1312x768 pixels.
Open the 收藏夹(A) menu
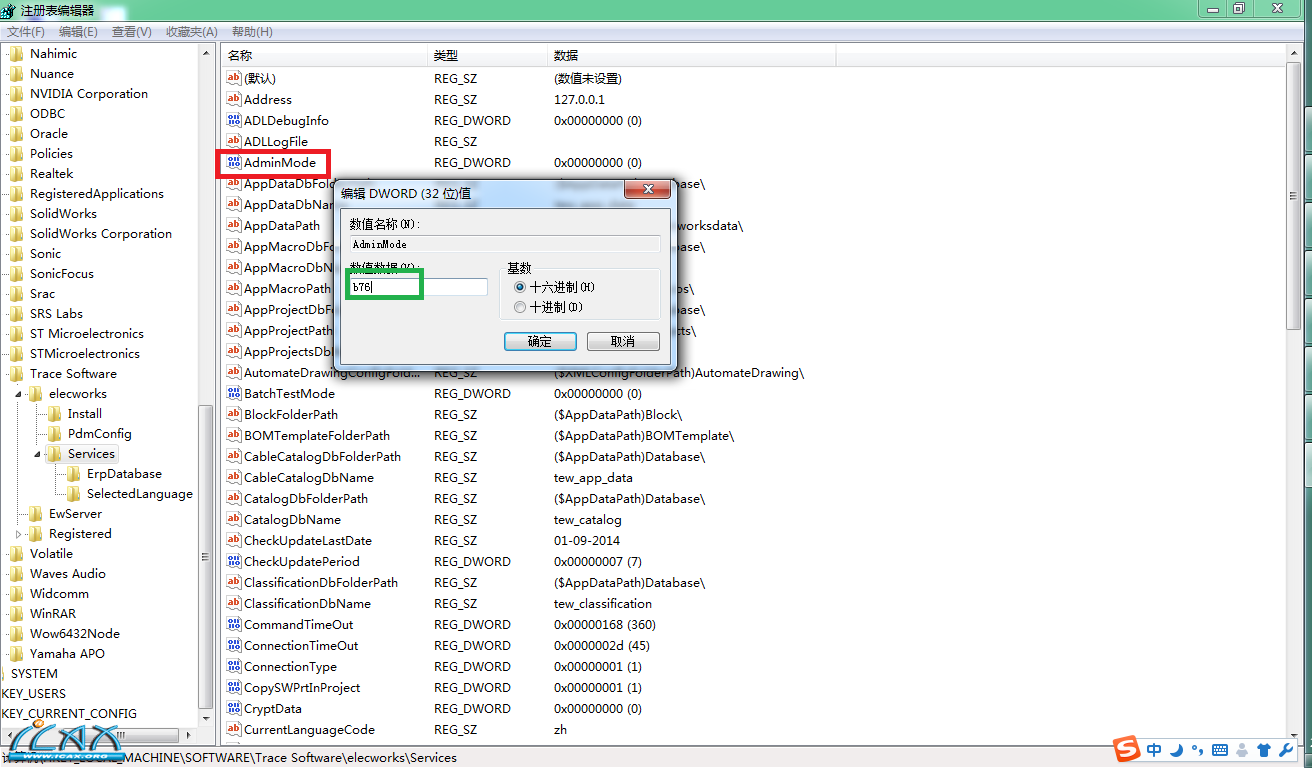pyautogui.click(x=192, y=32)
